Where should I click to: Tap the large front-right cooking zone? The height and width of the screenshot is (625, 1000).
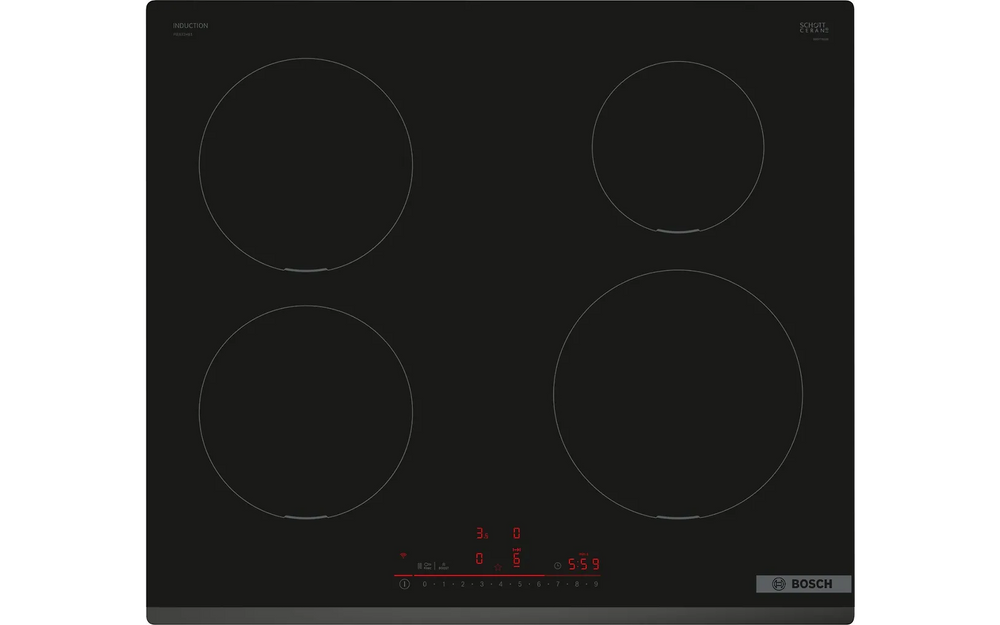(677, 394)
